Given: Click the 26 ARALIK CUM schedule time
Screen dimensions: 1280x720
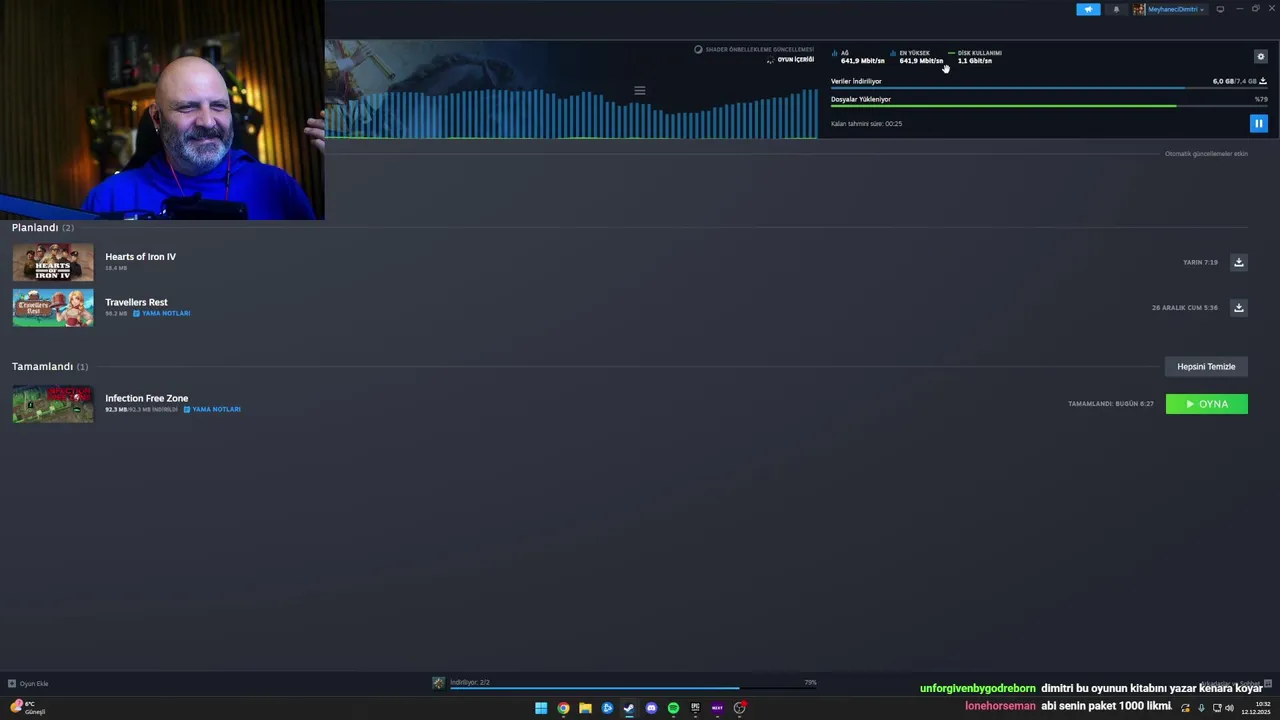Looking at the screenshot, I should [1184, 308].
